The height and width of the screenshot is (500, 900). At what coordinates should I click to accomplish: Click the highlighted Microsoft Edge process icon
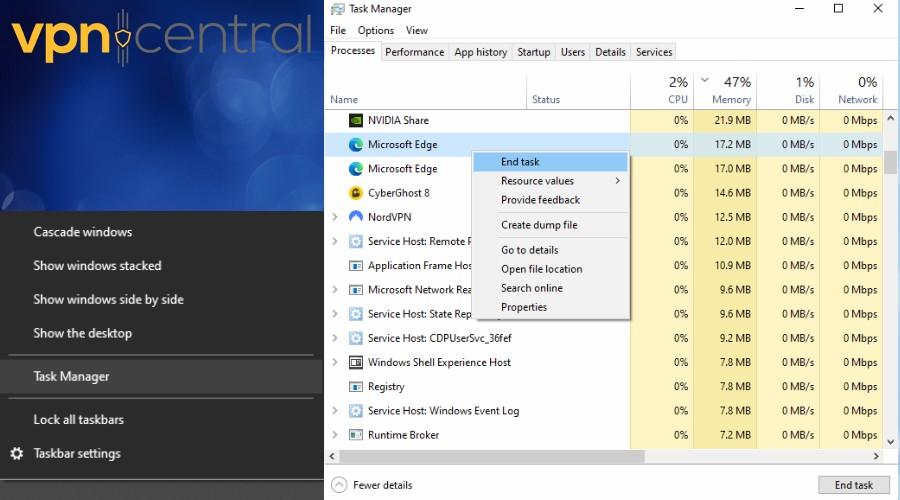pyautogui.click(x=356, y=145)
